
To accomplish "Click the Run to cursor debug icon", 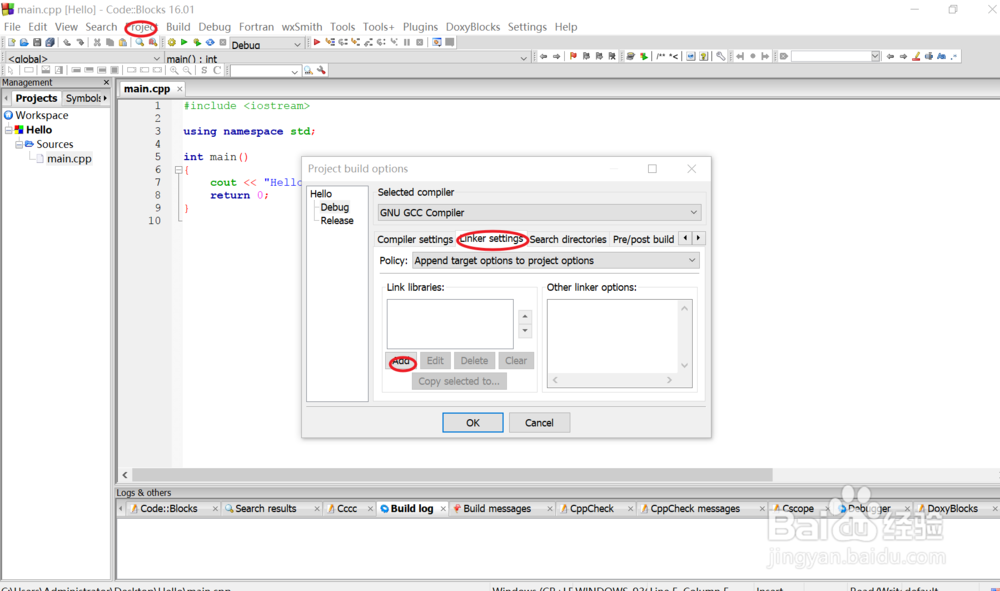I will [x=330, y=42].
